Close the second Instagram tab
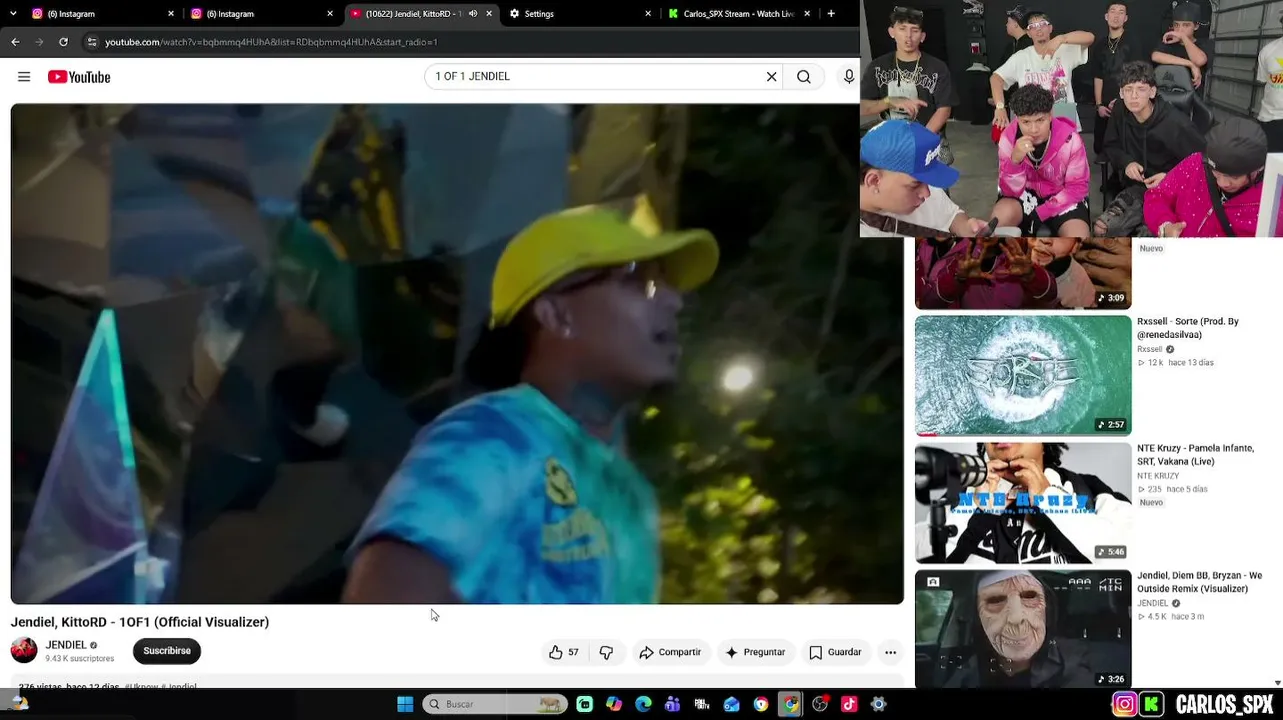The width and height of the screenshot is (1283, 720). coord(330,14)
